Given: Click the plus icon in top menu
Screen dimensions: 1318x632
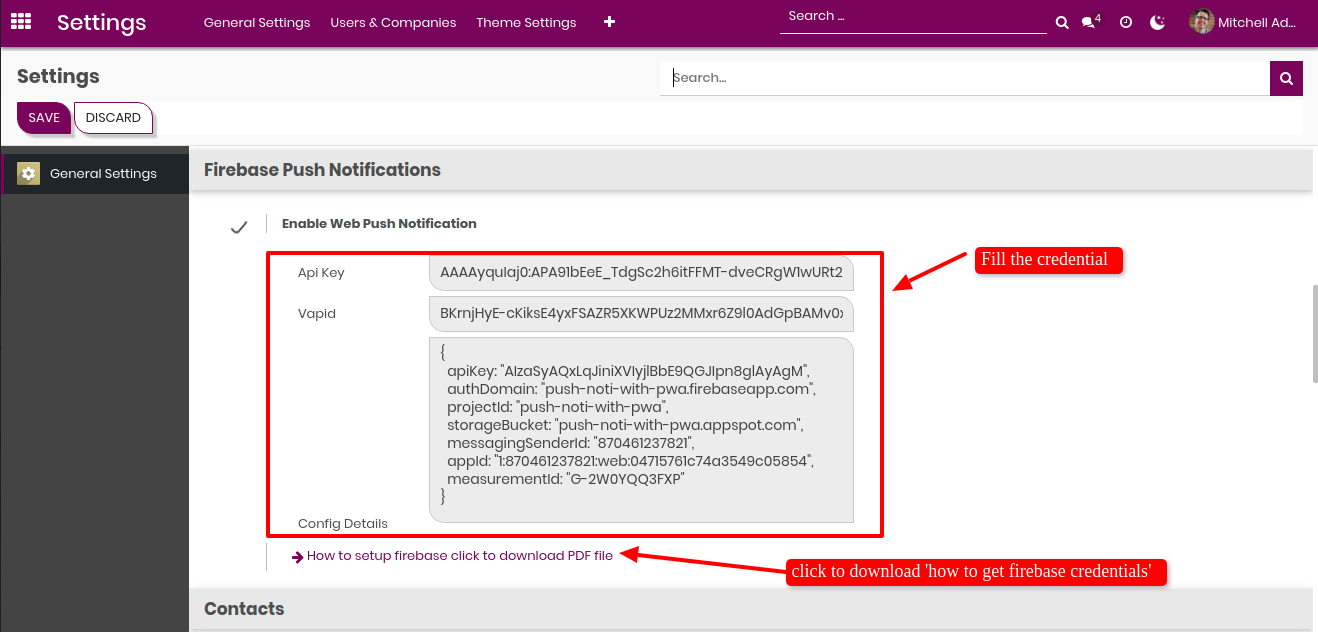Looking at the screenshot, I should [610, 22].
